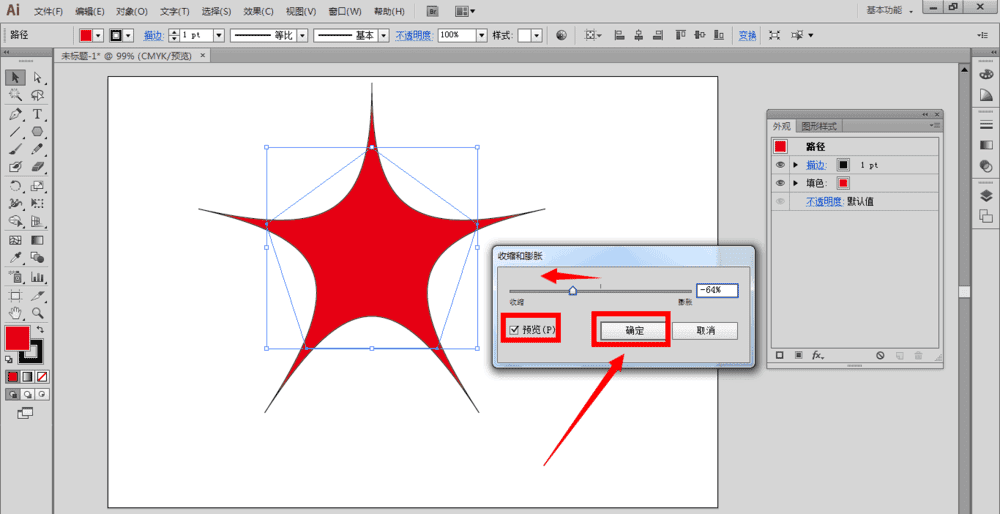Select the 未标题-1 document tab
Viewport: 1000px width, 514px height.
tap(126, 56)
